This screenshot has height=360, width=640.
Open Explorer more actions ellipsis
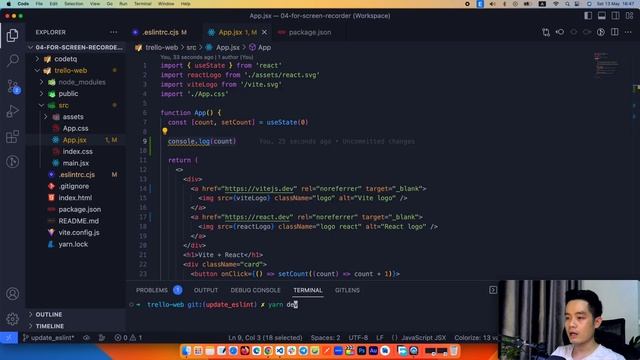[x=113, y=32]
